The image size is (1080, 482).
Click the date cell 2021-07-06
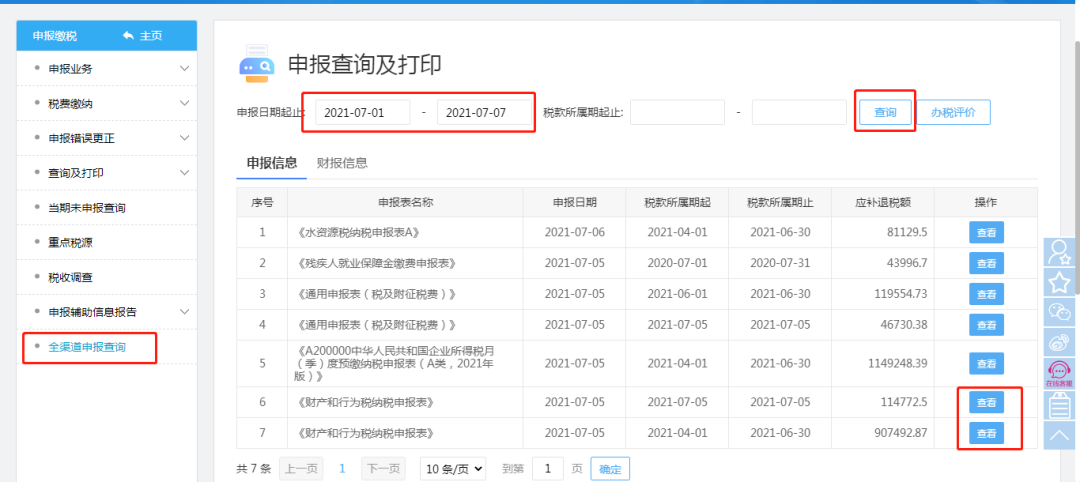574,232
